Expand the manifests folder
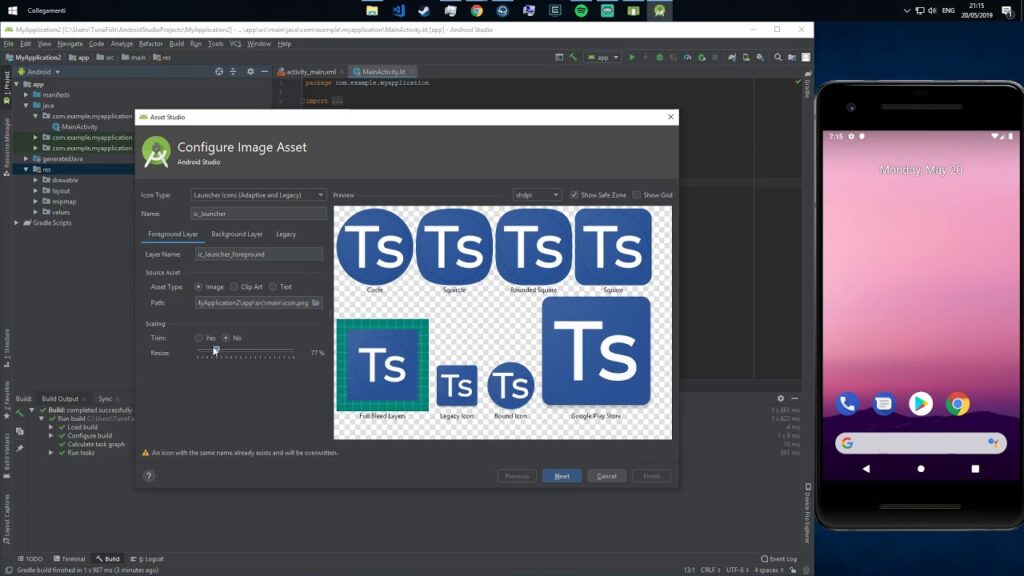The height and width of the screenshot is (576, 1024). tap(26, 95)
